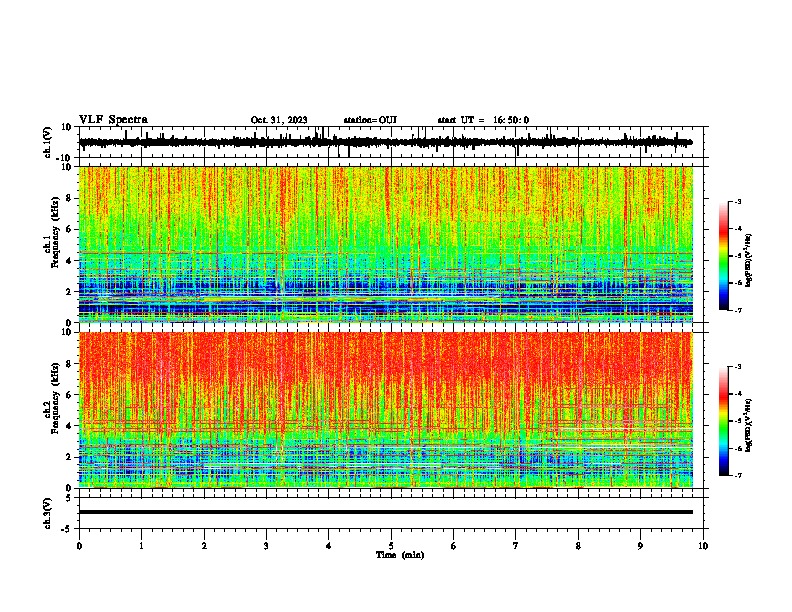Select the date text "Oct 31, 2023"

(279, 120)
